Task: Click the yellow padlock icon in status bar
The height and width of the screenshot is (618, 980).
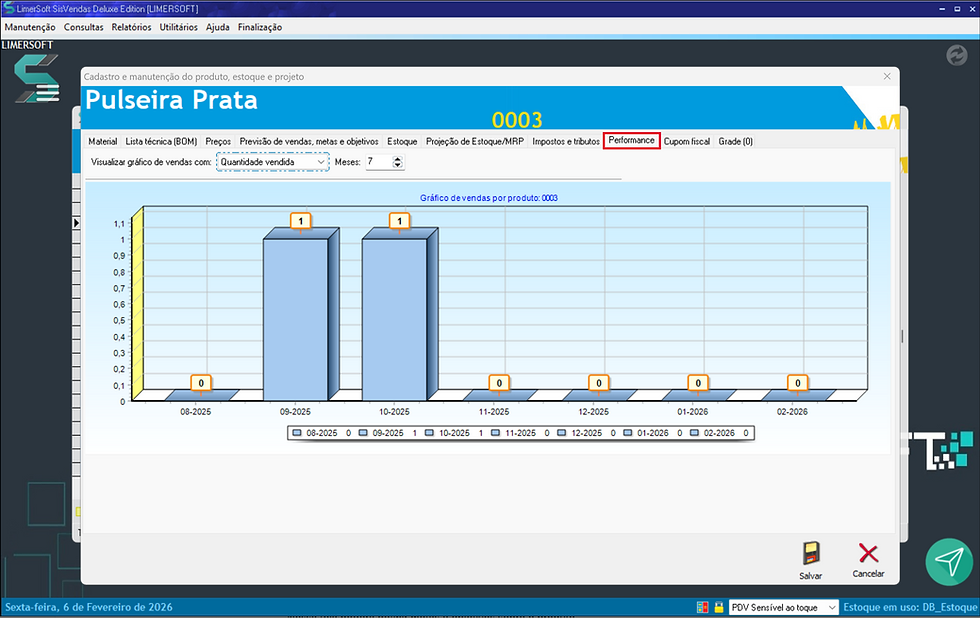Action: click(719, 607)
